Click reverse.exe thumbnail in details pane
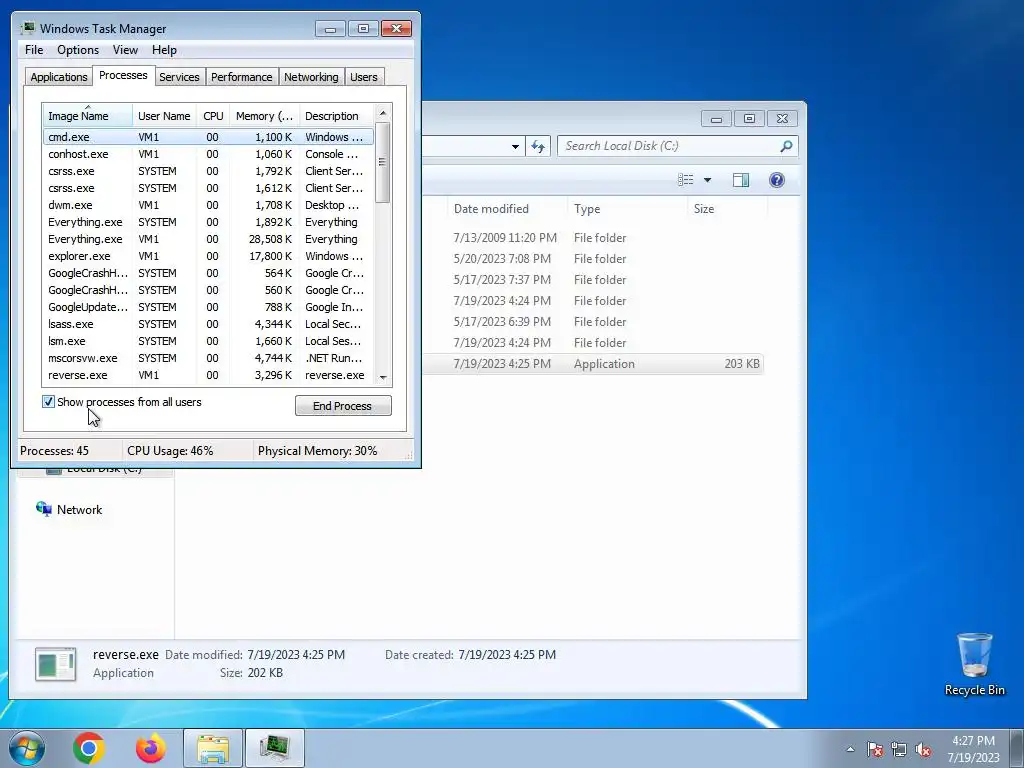Image resolution: width=1024 pixels, height=768 pixels. point(56,664)
